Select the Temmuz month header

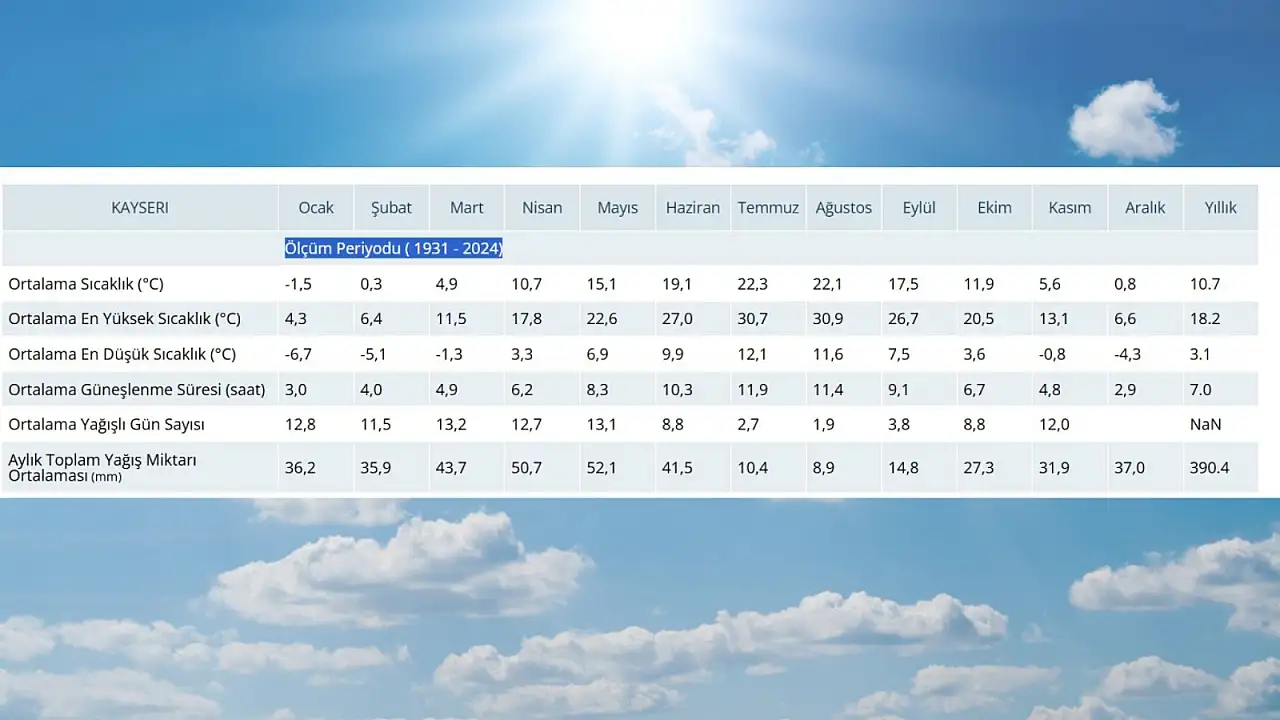click(768, 208)
